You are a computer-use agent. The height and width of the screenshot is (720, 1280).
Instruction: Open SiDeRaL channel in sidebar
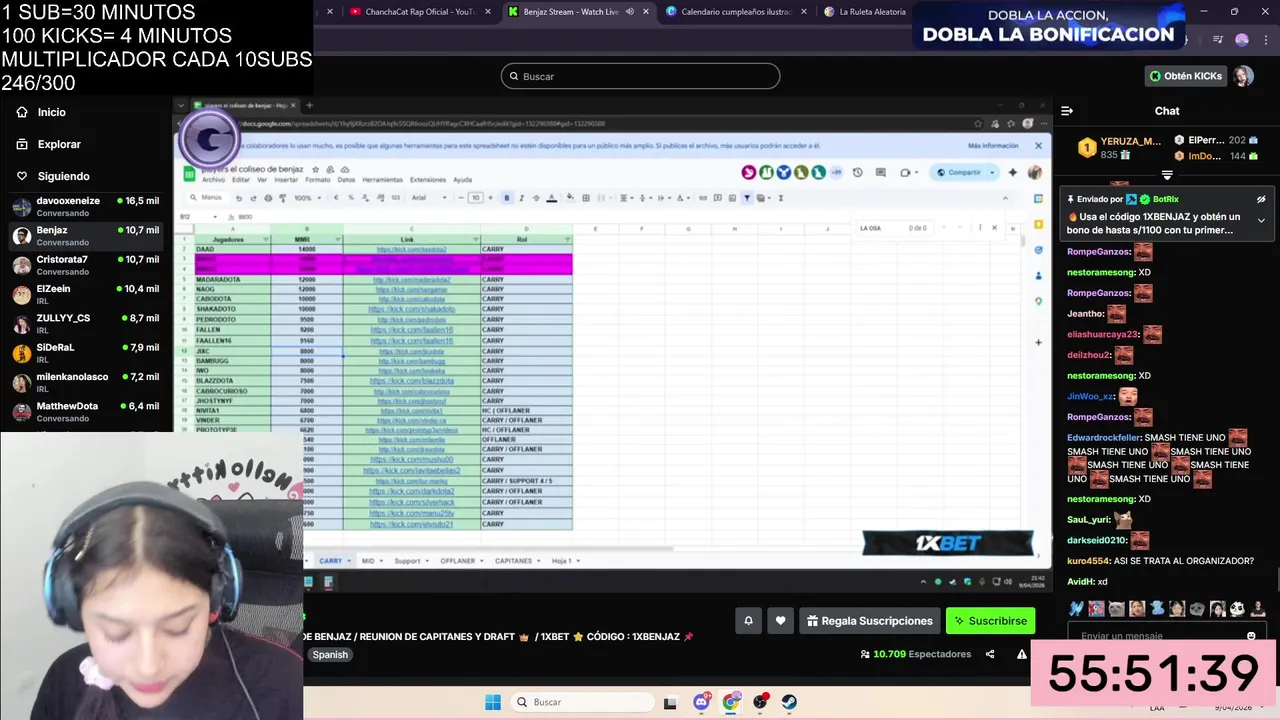click(x=85, y=353)
